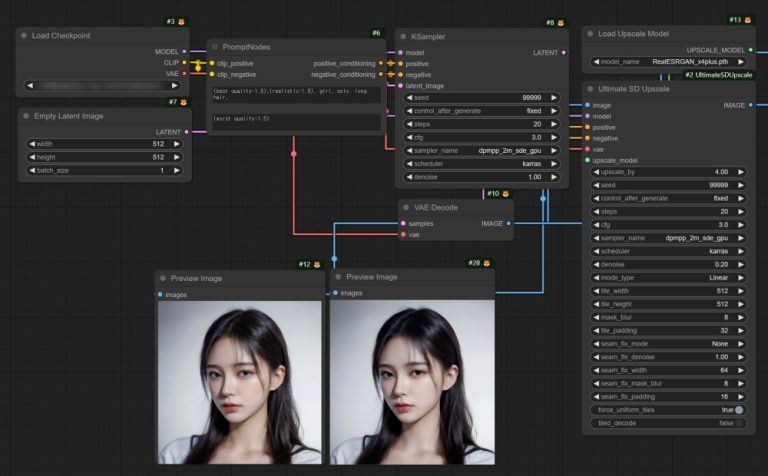Click the fox badge beside #7
The image size is (768, 476).
[x=184, y=102]
